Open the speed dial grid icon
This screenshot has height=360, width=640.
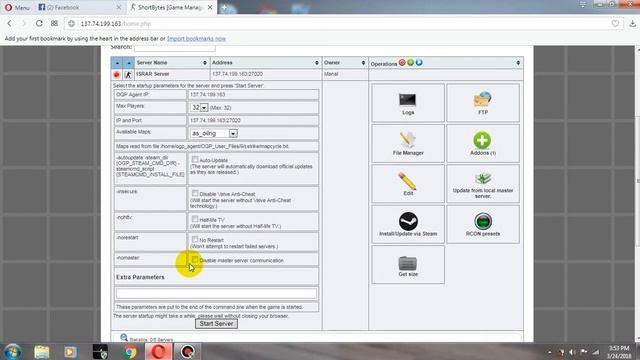pyautogui.click(x=54, y=24)
